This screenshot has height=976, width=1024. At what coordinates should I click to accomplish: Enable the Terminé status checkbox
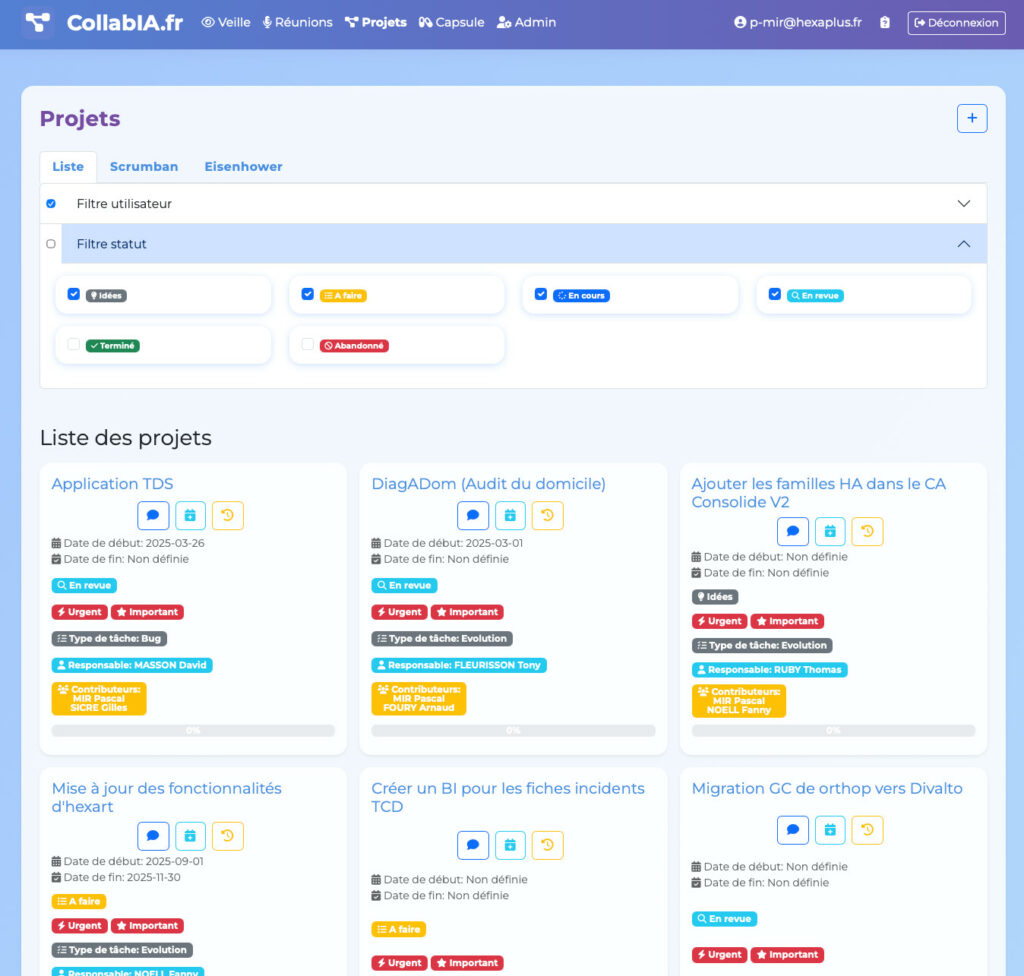pos(73,345)
